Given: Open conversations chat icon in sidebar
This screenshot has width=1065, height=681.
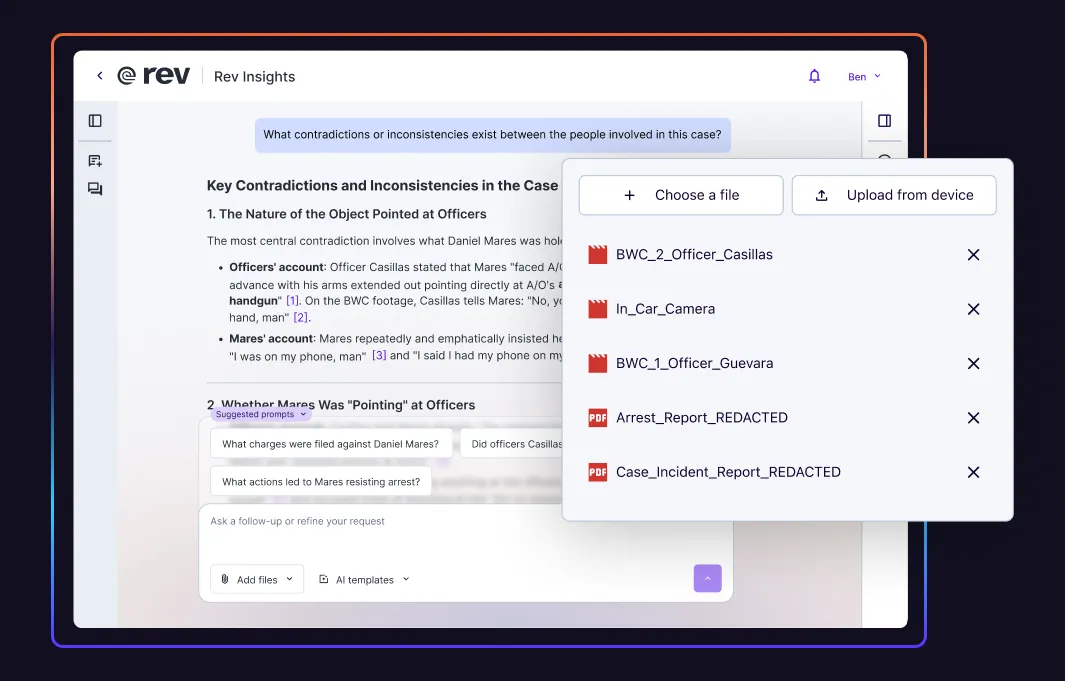Looking at the screenshot, I should click(95, 189).
